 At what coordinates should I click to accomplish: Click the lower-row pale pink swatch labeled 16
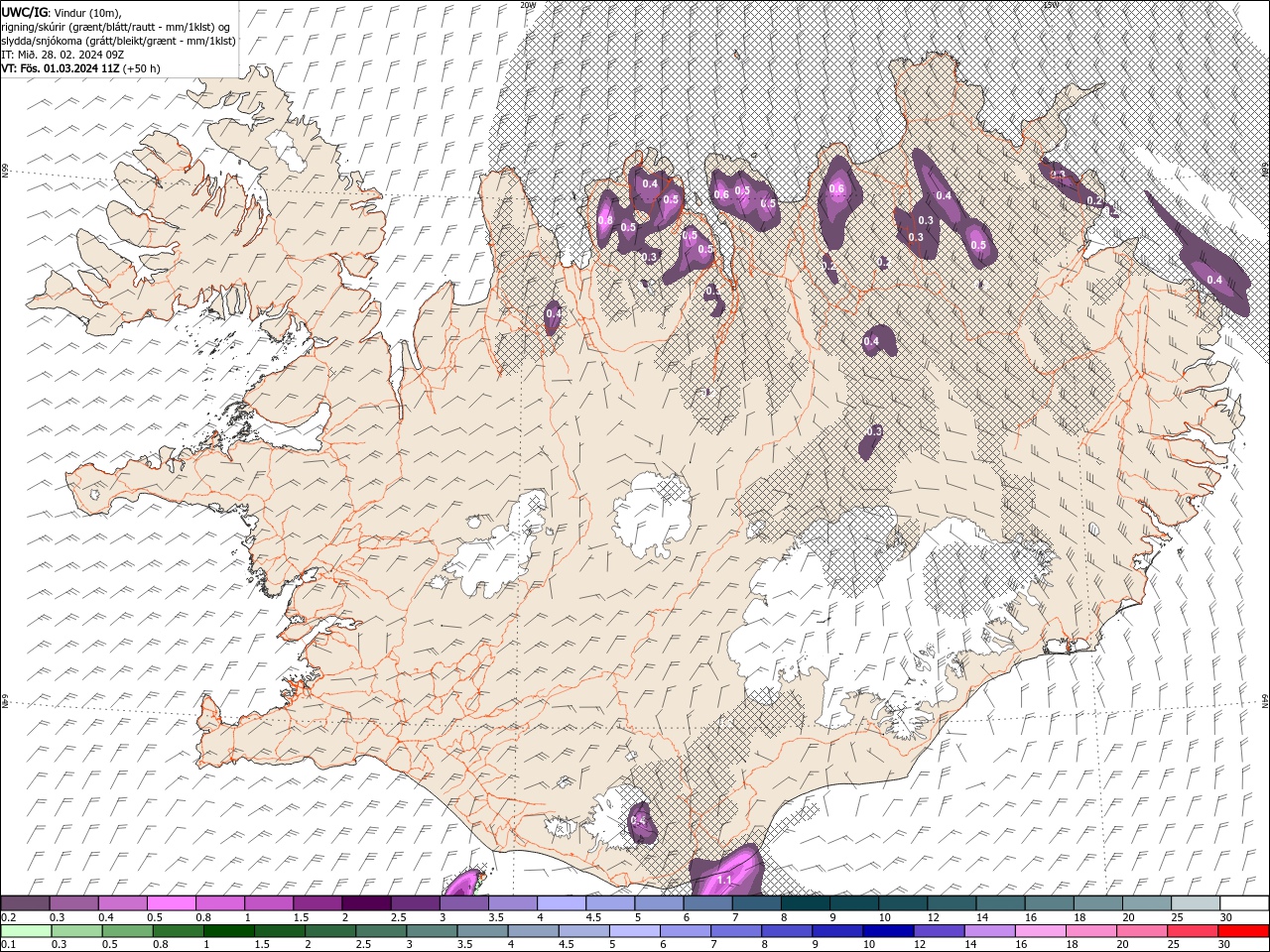1041,931
